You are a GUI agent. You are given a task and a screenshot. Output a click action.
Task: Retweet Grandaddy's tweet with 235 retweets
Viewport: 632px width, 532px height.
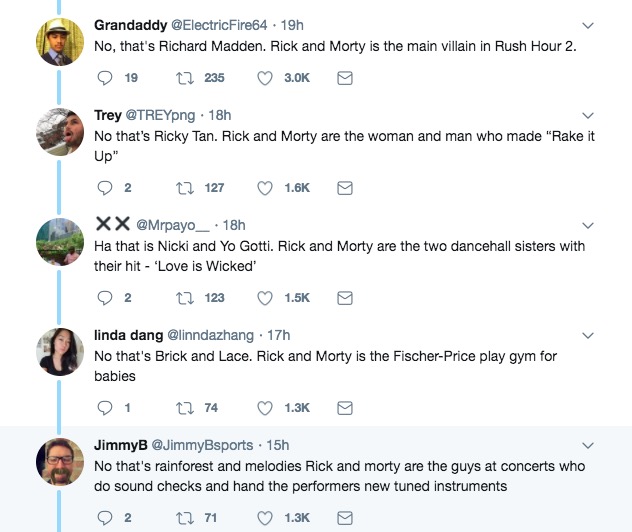point(184,77)
